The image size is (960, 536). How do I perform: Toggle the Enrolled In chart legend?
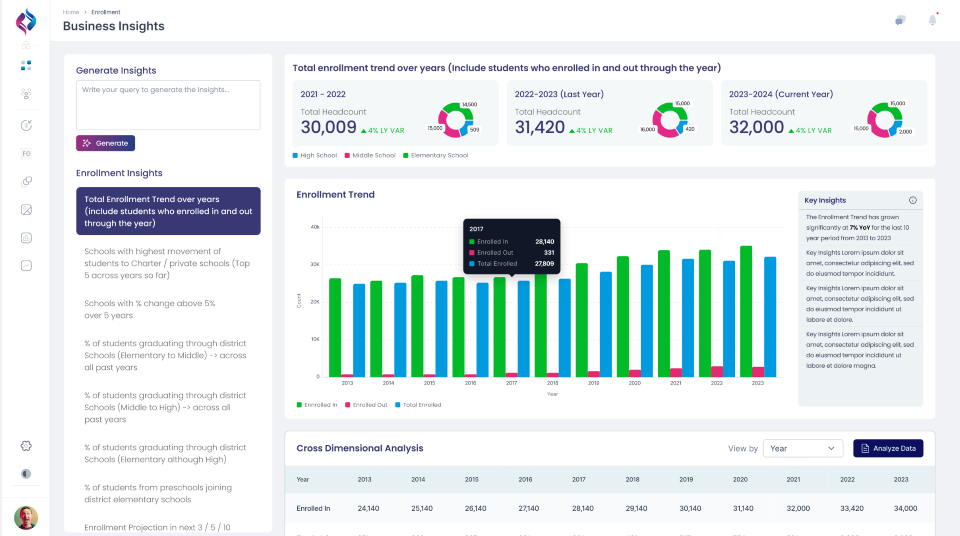point(315,405)
